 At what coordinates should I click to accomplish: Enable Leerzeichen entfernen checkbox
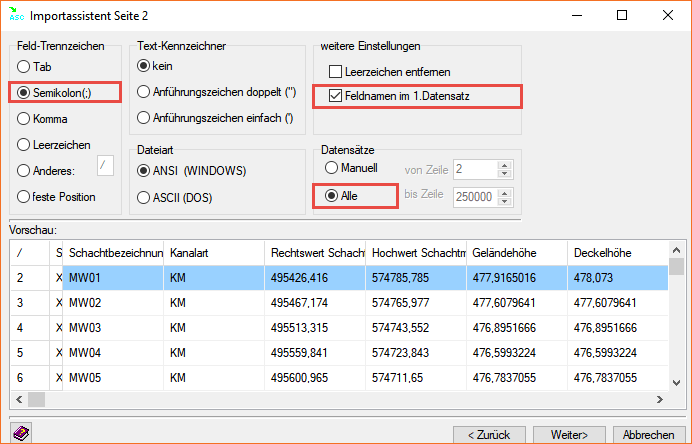click(336, 72)
